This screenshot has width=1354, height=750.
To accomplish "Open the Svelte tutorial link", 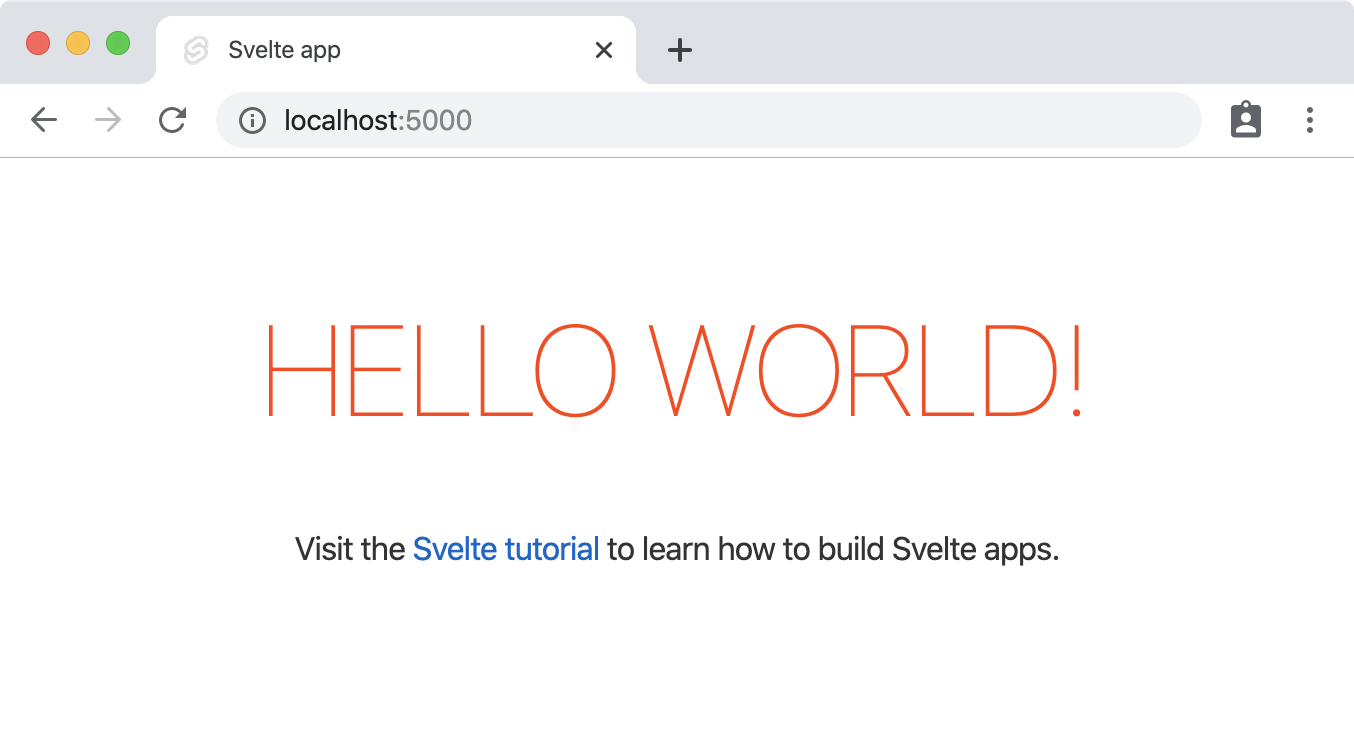I will [x=506, y=549].
